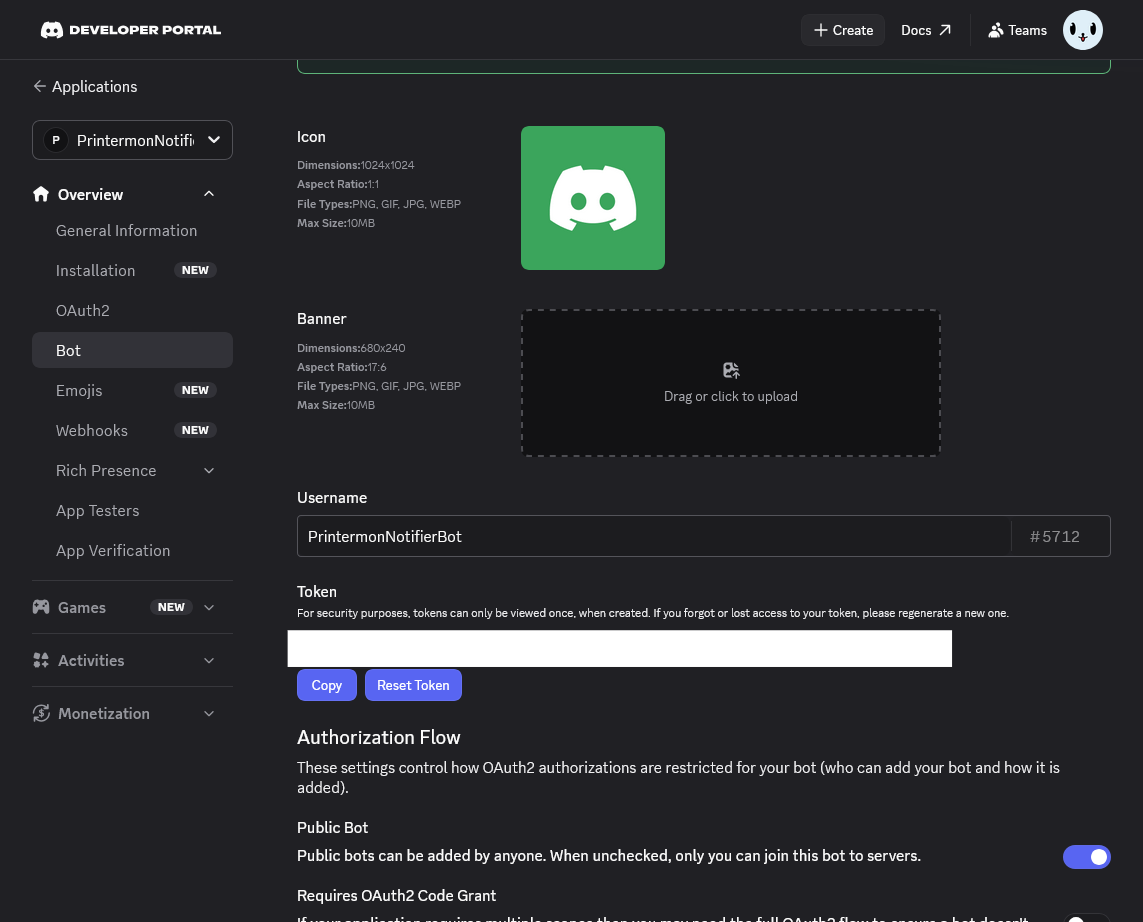Click the Username text field
Screen dimensions: 1143x922
(653, 536)
